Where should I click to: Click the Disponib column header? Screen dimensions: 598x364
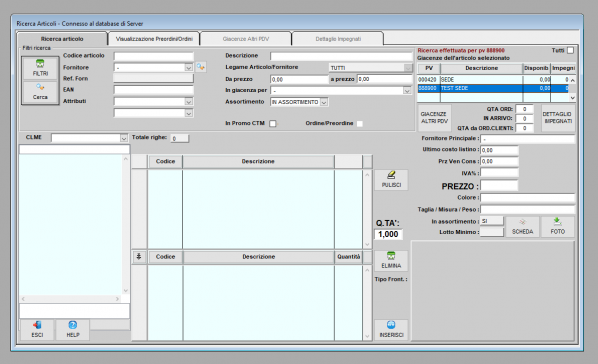point(536,68)
